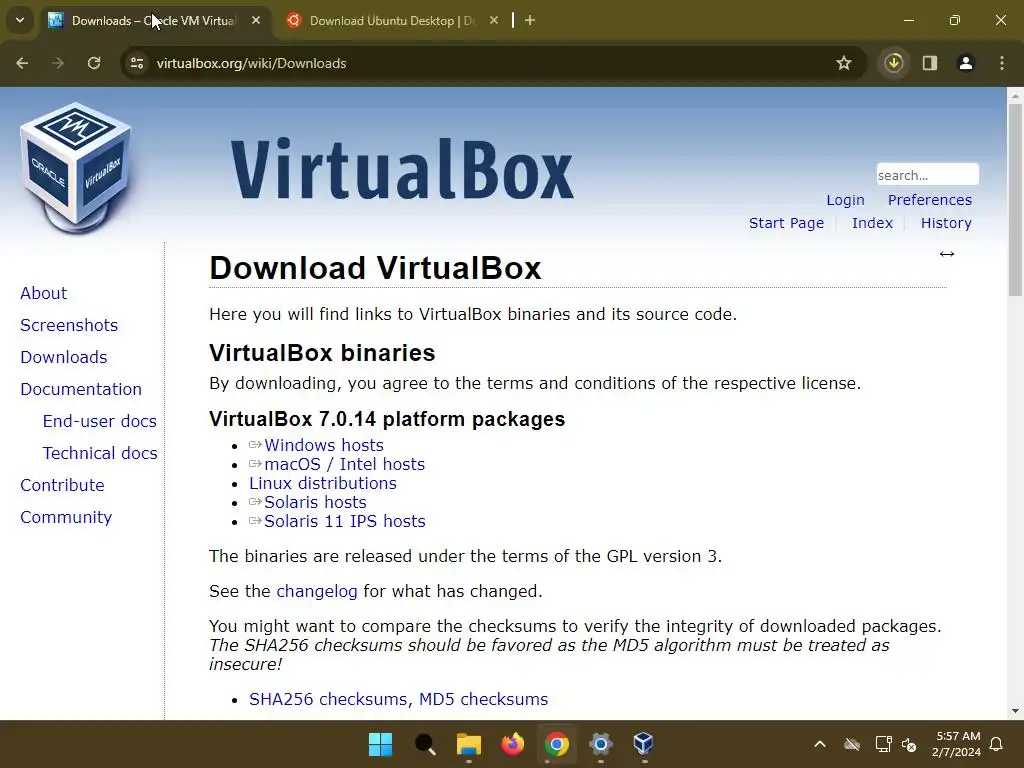Image resolution: width=1024 pixels, height=768 pixels.
Task: Switch to the Download Ubuntu Desktop tab
Action: 392,20
